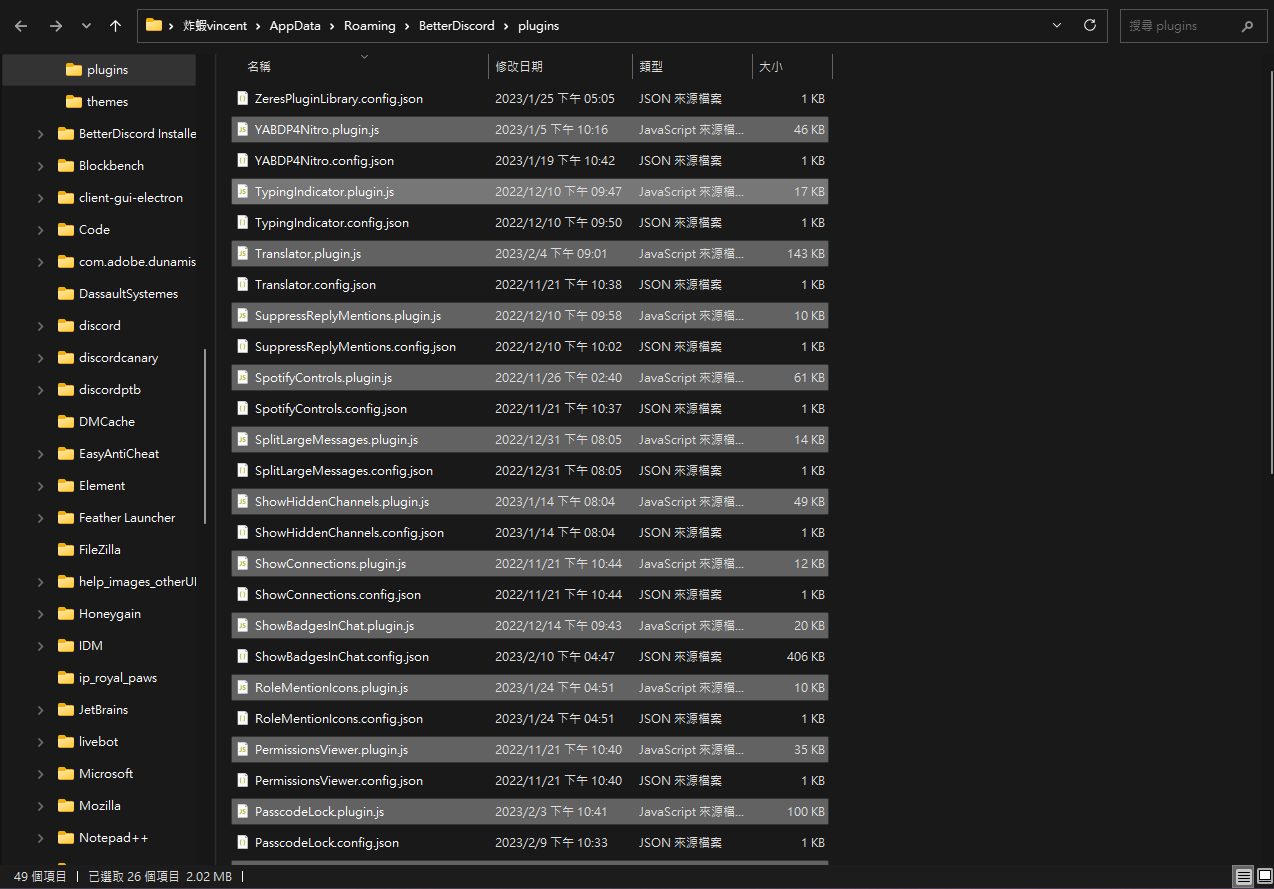Select the themes folder in the sidebar
This screenshot has height=889, width=1274.
(107, 101)
